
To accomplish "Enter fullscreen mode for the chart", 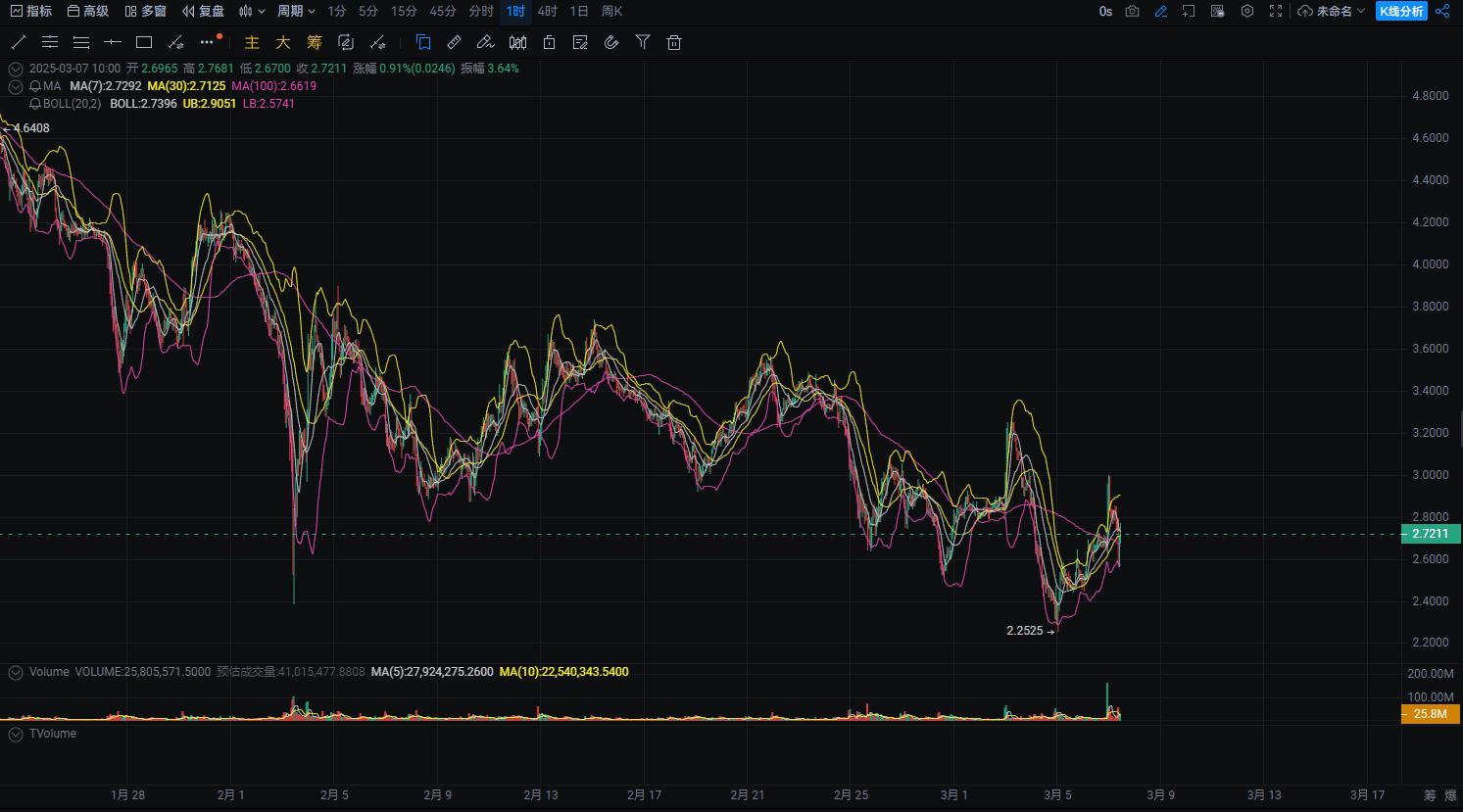I will tap(1276, 11).
